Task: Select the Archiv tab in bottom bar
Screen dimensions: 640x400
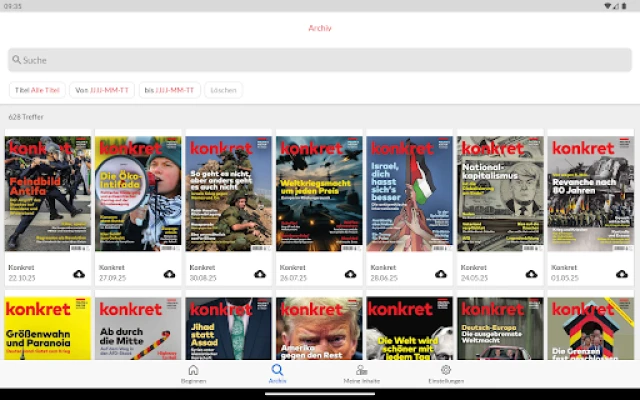Action: (x=277, y=373)
